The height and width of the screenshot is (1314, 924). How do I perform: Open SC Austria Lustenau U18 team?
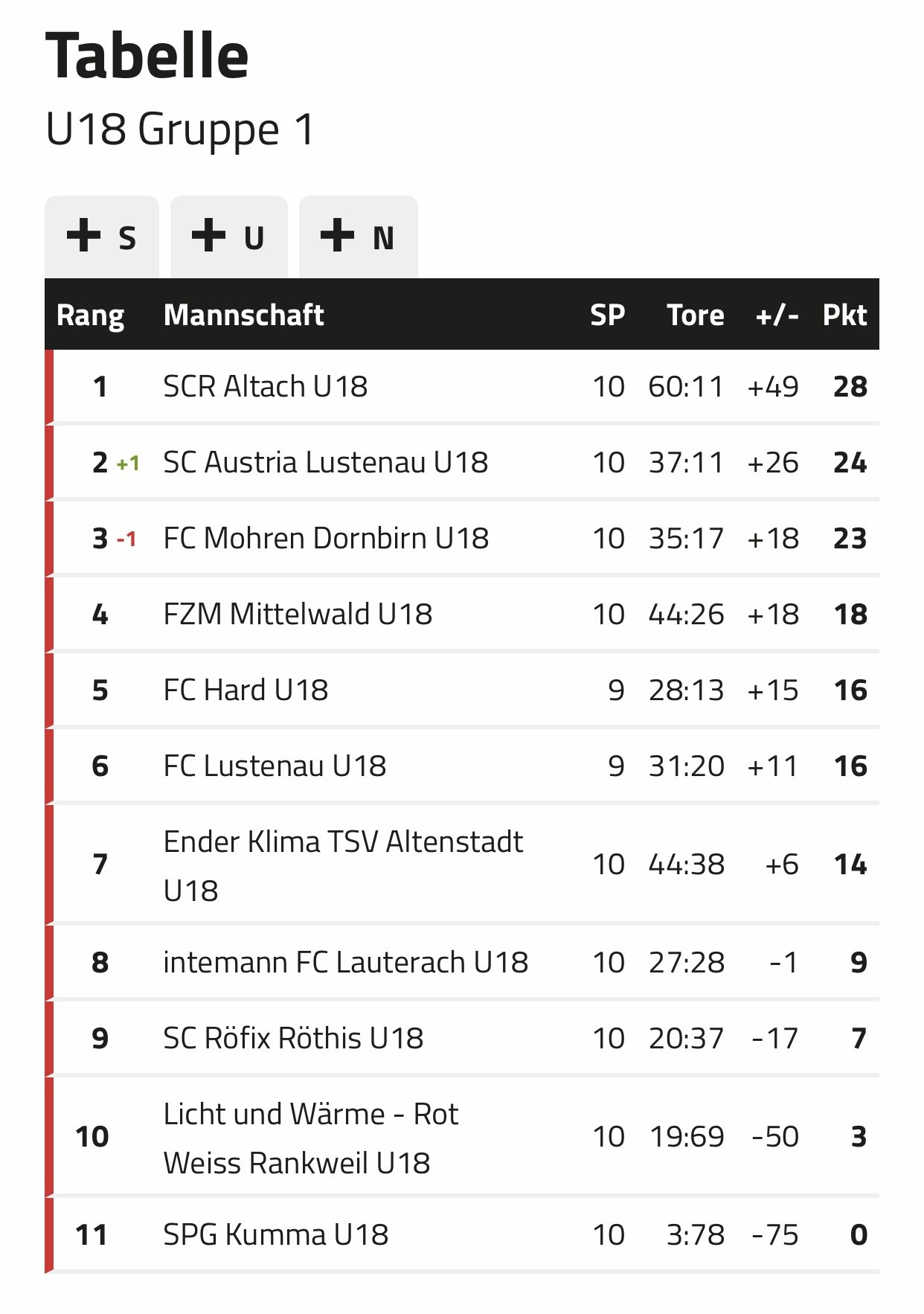pyautogui.click(x=326, y=462)
